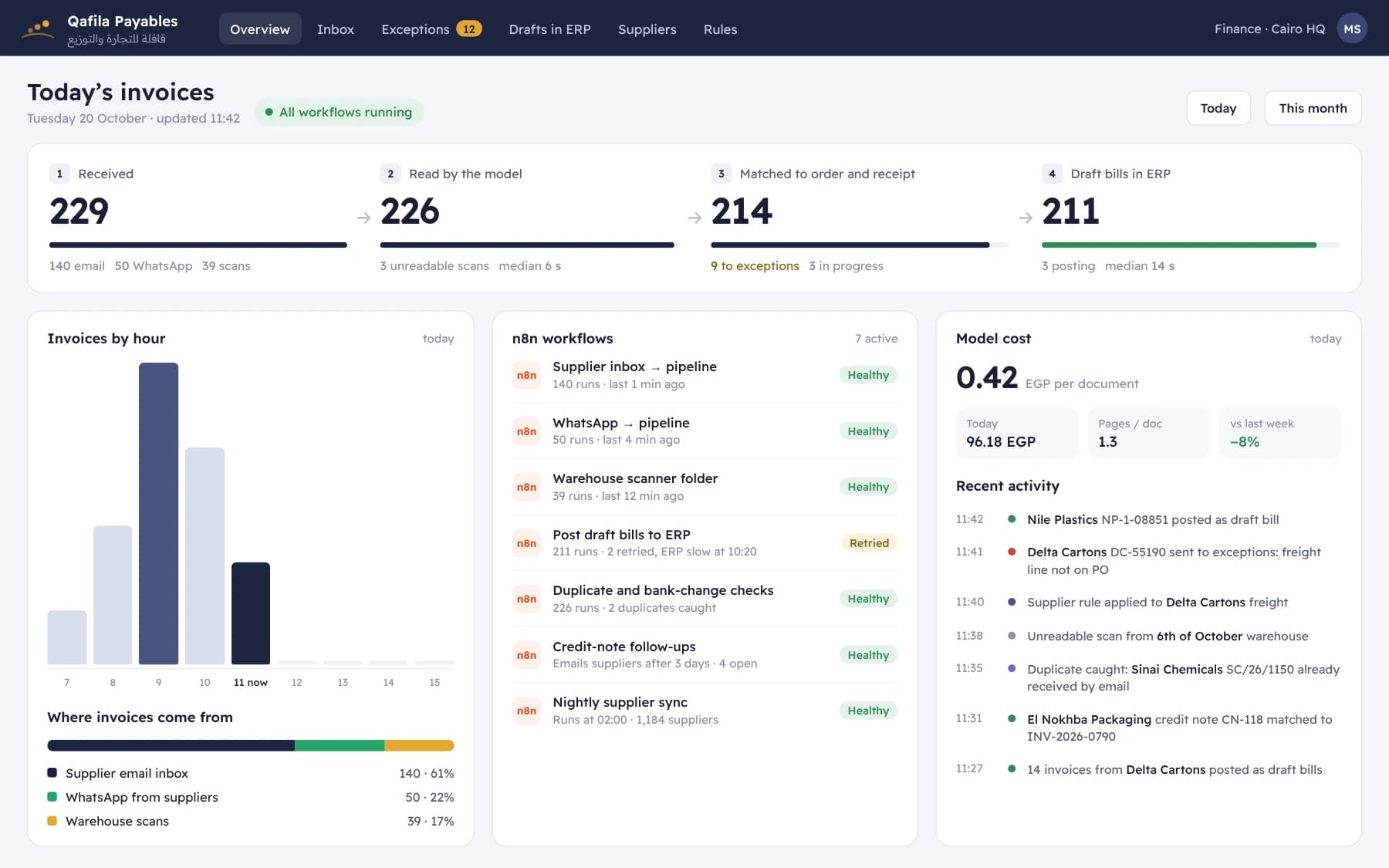Open Drafts in ERP tab
Viewport: 1389px width, 868px height.
point(549,29)
